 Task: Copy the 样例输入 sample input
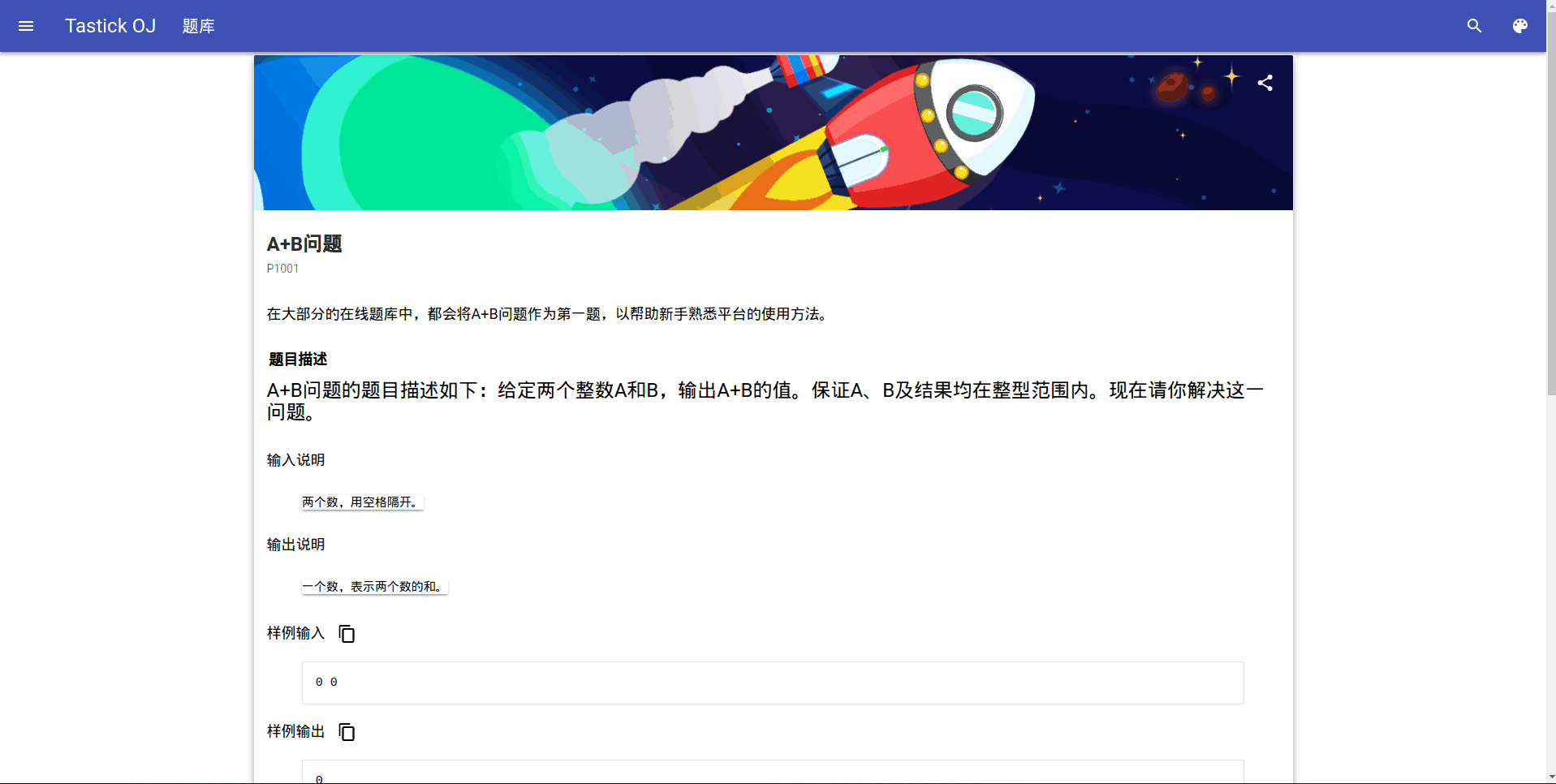tap(347, 634)
